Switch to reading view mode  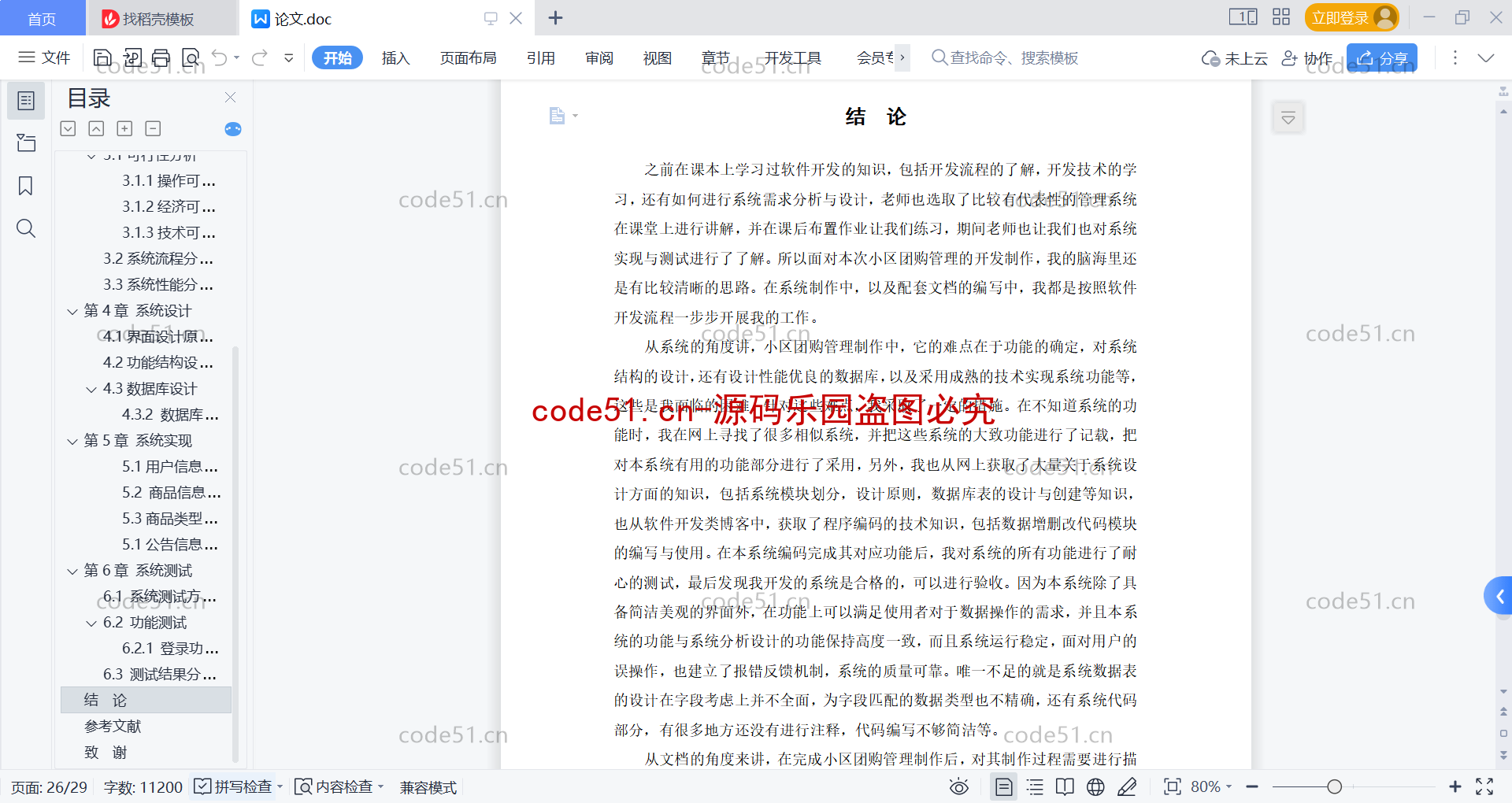tap(1065, 786)
